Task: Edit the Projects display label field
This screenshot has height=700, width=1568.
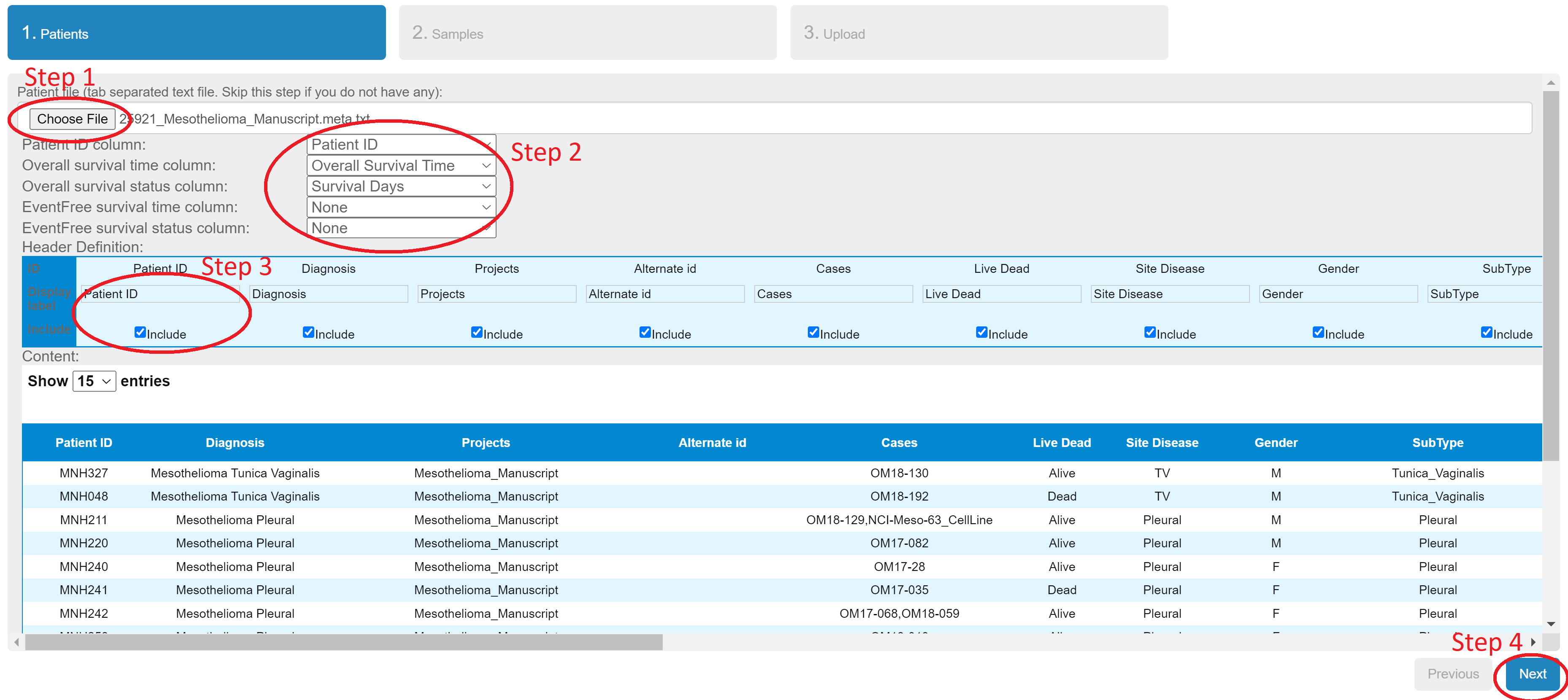Action: point(496,294)
